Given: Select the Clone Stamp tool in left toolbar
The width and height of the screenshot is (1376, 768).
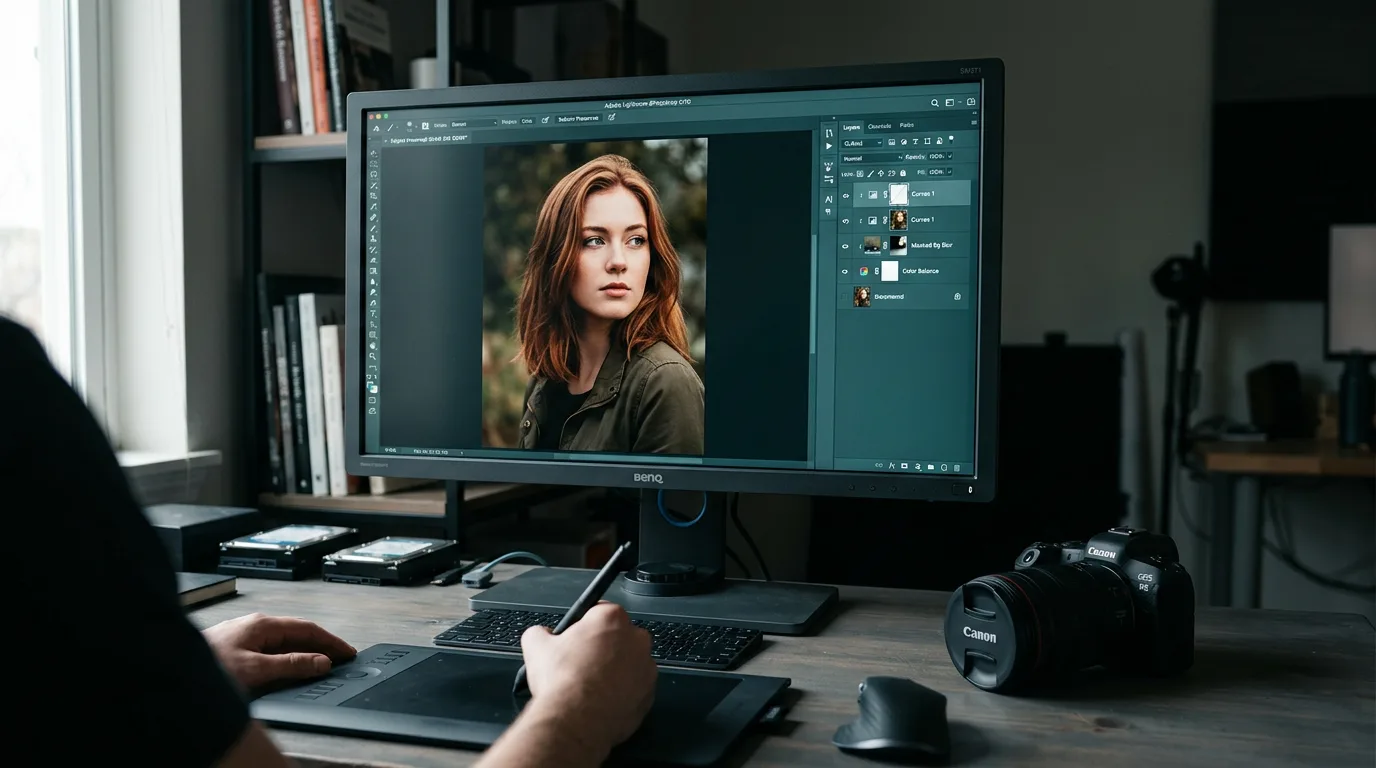Looking at the screenshot, I should point(373,238).
